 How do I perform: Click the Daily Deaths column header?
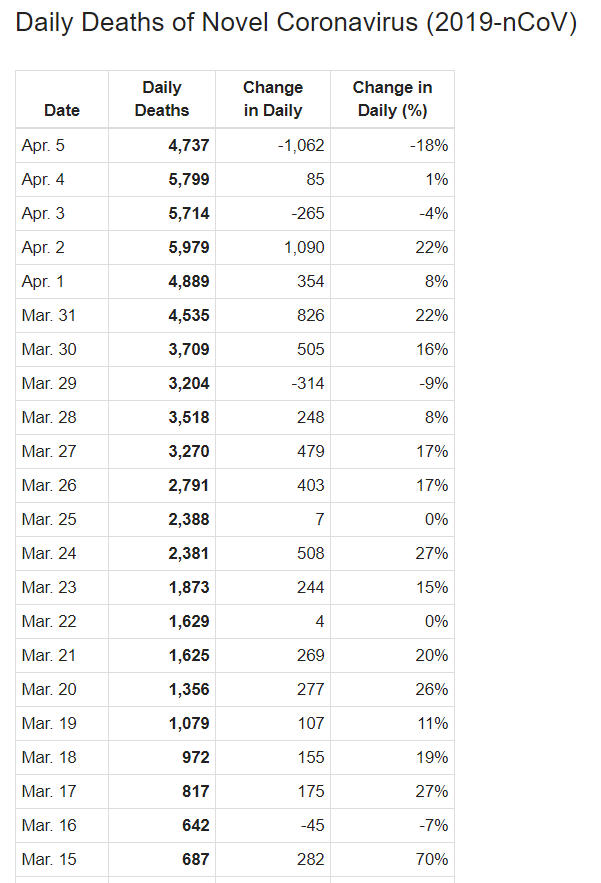pyautogui.click(x=161, y=99)
